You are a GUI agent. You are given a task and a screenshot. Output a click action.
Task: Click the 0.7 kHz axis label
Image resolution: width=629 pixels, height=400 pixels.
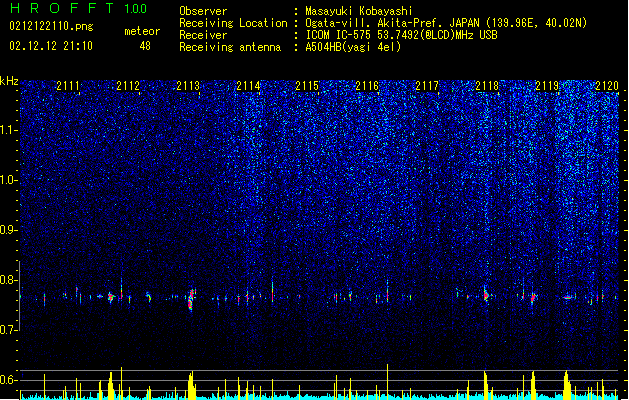coord(8,330)
